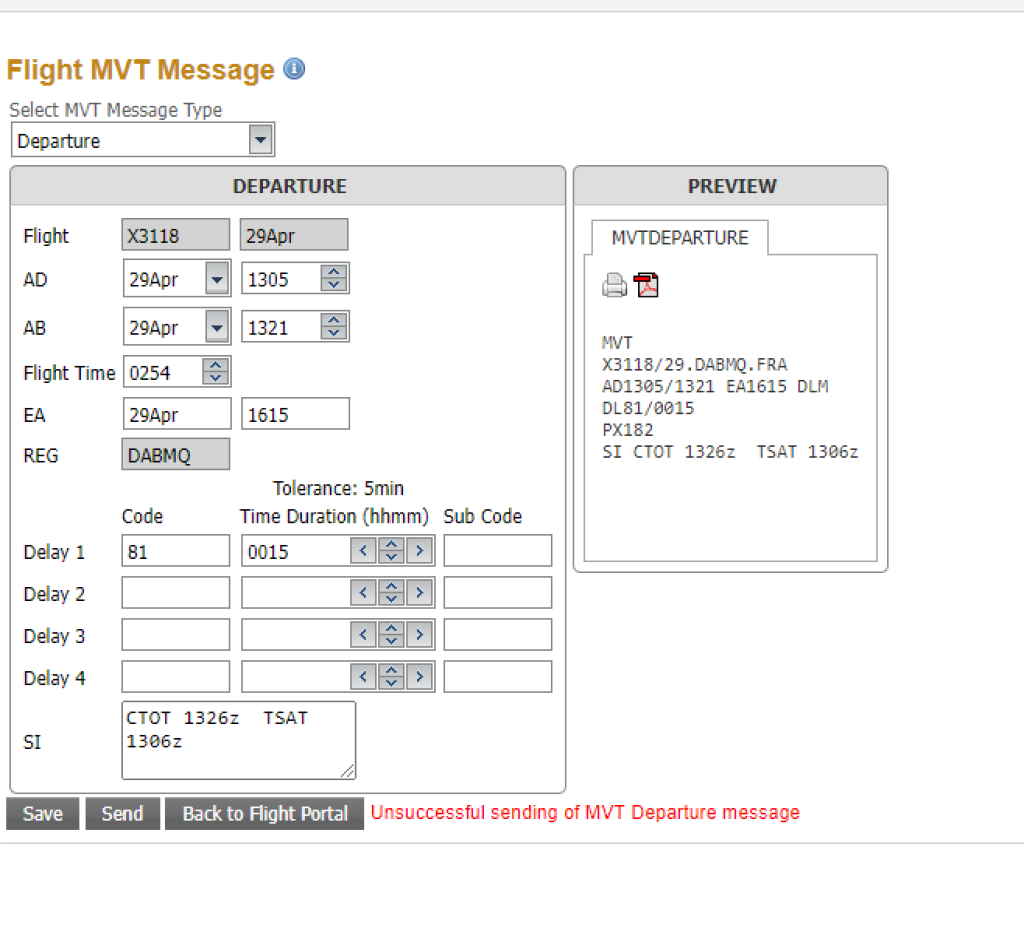Viewport: 1024px width, 928px height.
Task: Click the Delay 1 right arrow button
Action: 421,551
